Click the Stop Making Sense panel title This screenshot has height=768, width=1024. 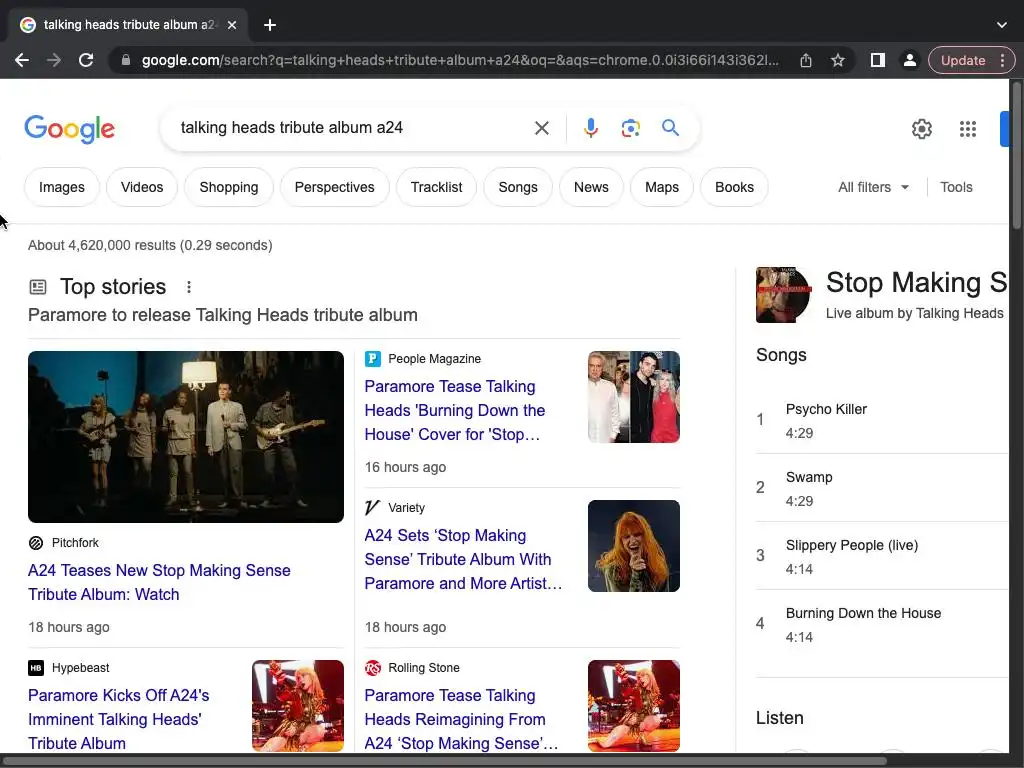(x=916, y=283)
